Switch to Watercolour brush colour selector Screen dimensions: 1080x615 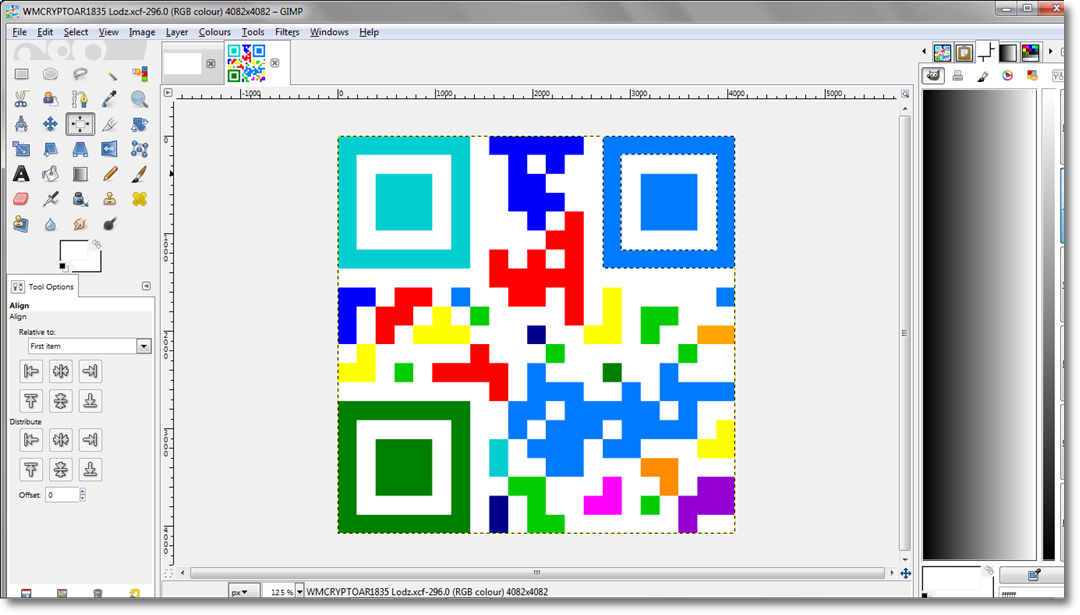983,76
